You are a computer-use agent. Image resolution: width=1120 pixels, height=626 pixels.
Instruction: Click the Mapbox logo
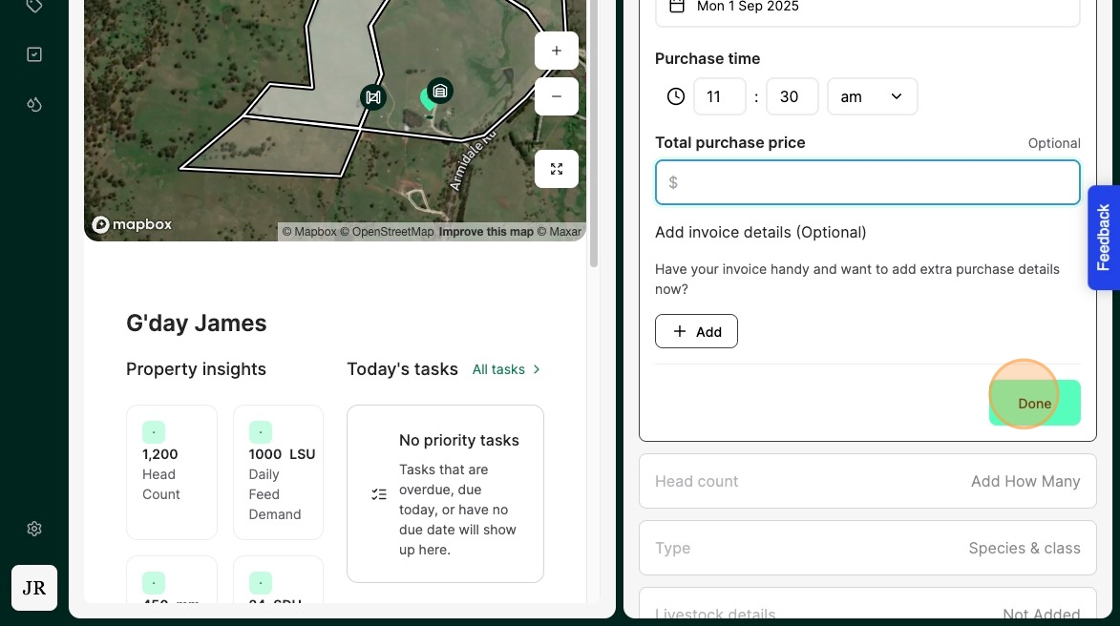click(x=132, y=224)
